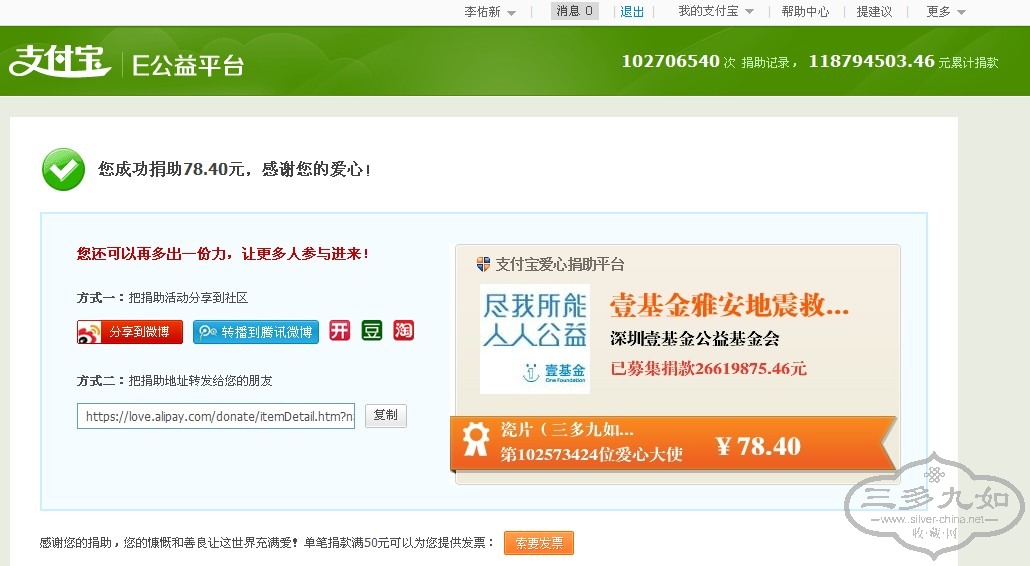Click the Weibo logo on the share button
Image resolution: width=1030 pixels, height=566 pixels.
pos(89,332)
